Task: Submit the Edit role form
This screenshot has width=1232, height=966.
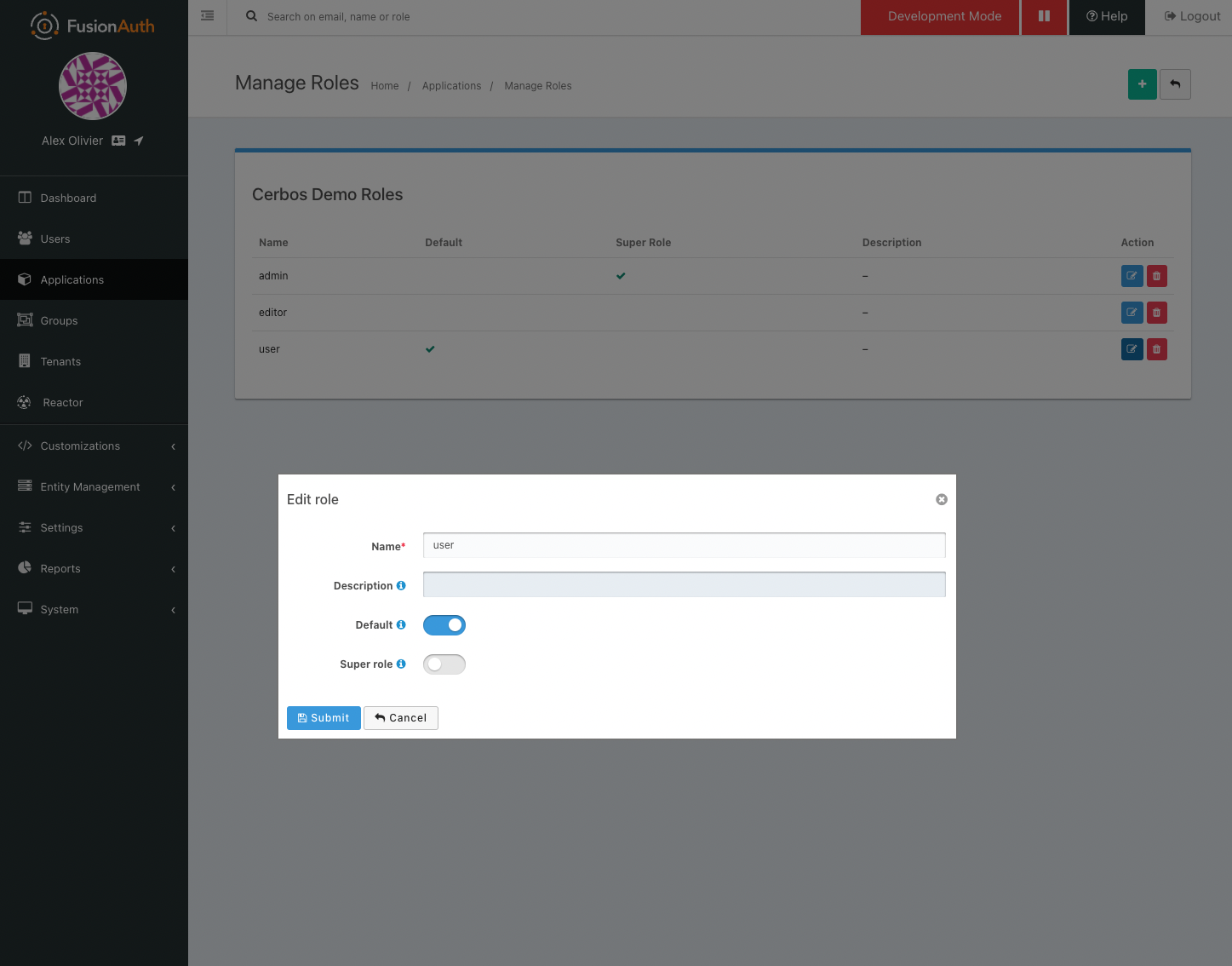Action: [x=324, y=718]
